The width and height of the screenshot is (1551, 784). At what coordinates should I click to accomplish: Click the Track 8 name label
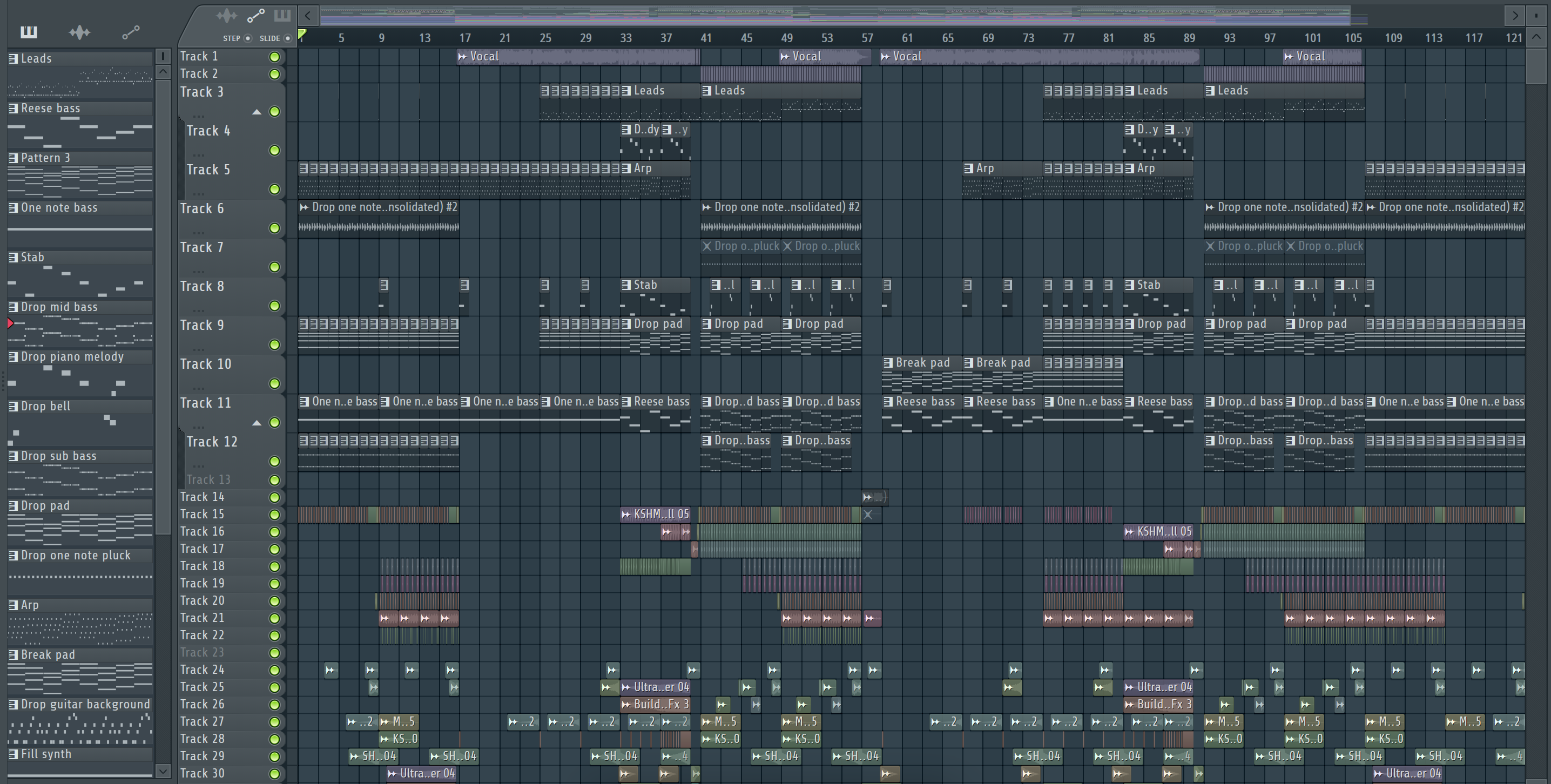click(203, 287)
